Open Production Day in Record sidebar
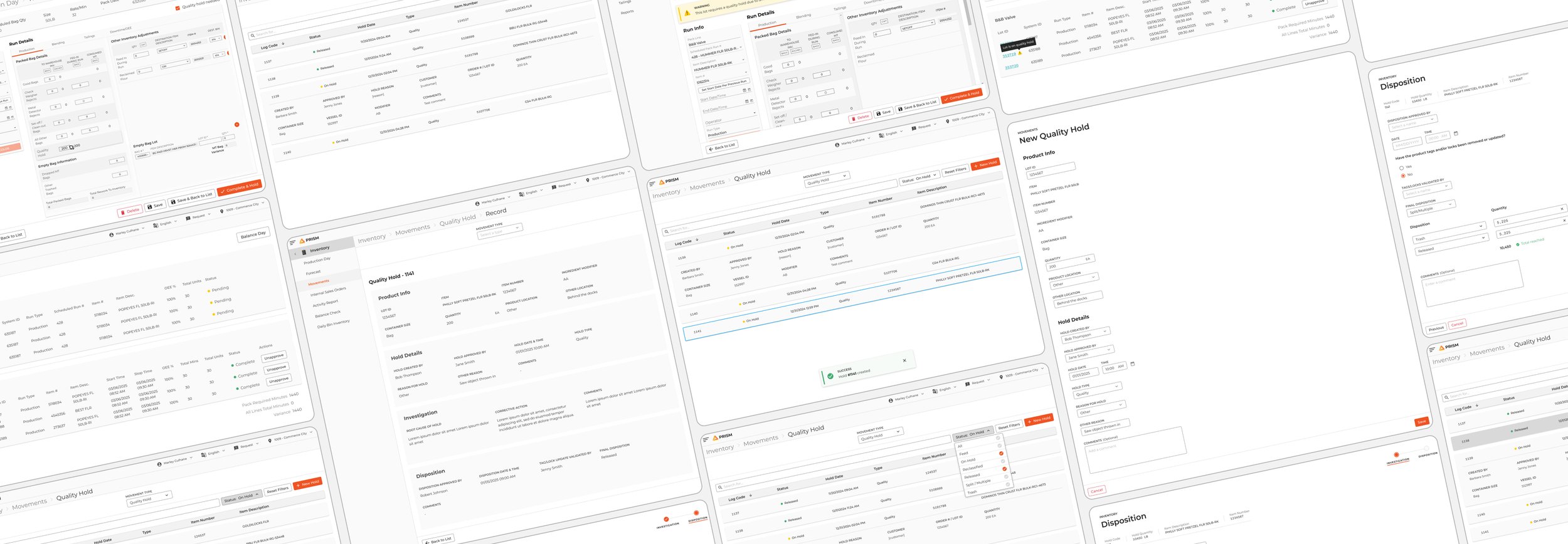Screen dimensions: 1568x544 [x=317, y=260]
